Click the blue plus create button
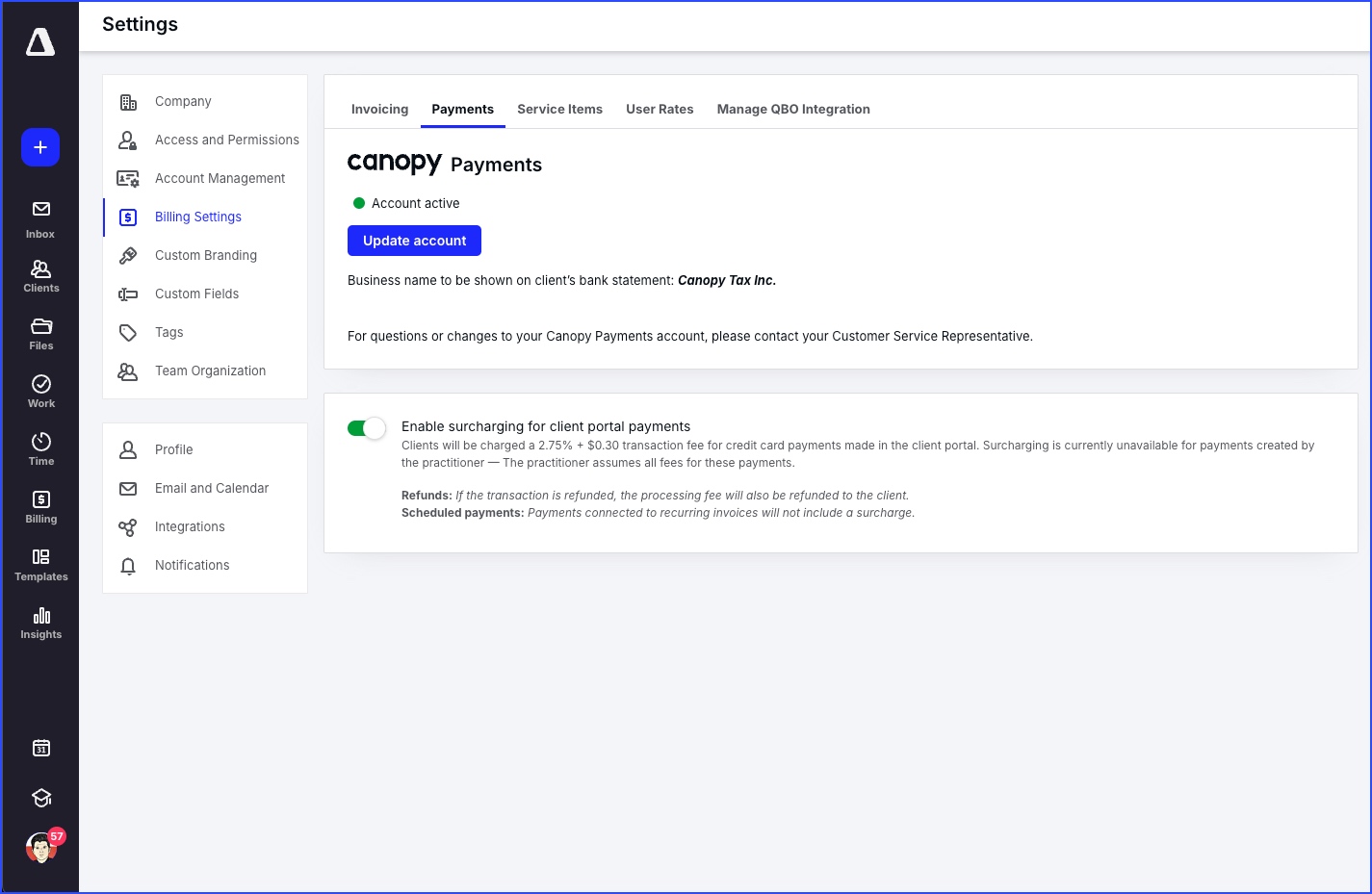This screenshot has width=1372, height=894. (40, 147)
